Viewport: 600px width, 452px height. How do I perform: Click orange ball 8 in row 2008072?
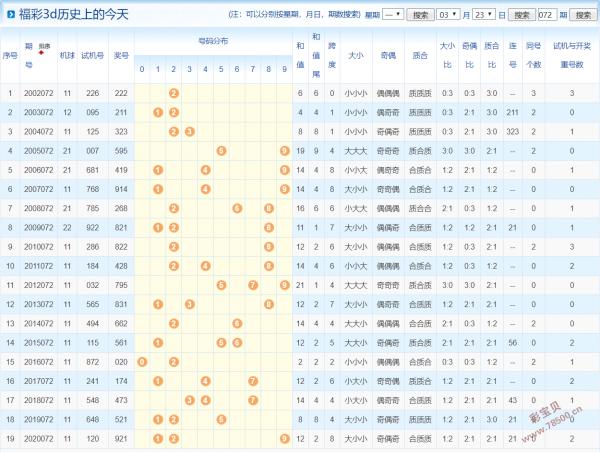click(x=269, y=208)
